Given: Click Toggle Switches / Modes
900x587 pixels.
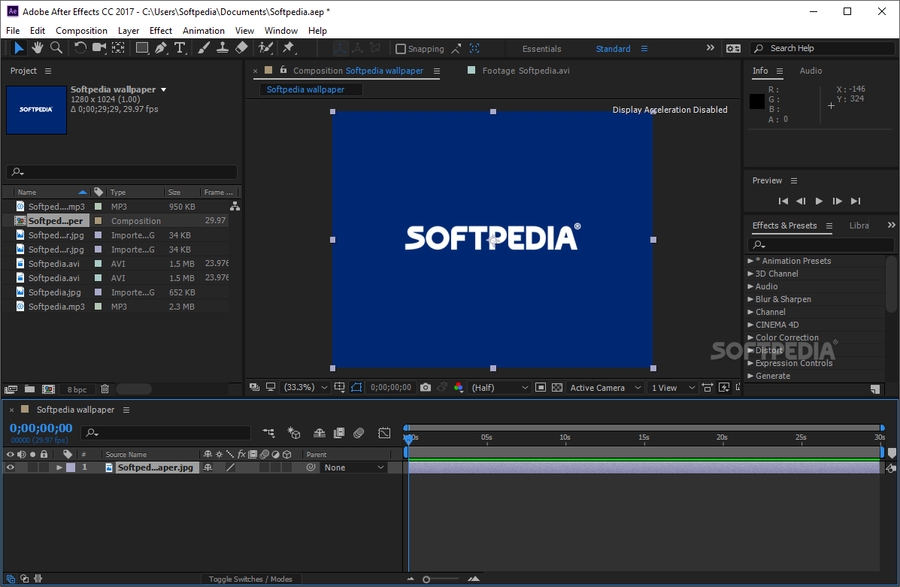Looking at the screenshot, I should (250, 579).
